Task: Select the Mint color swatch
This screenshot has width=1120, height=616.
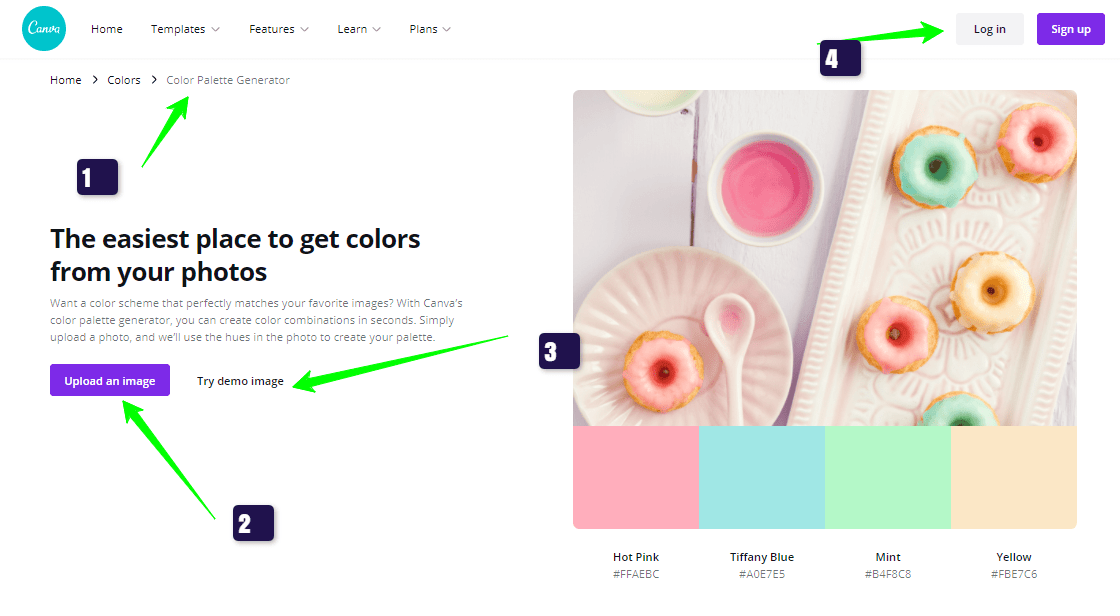Action: click(888, 477)
